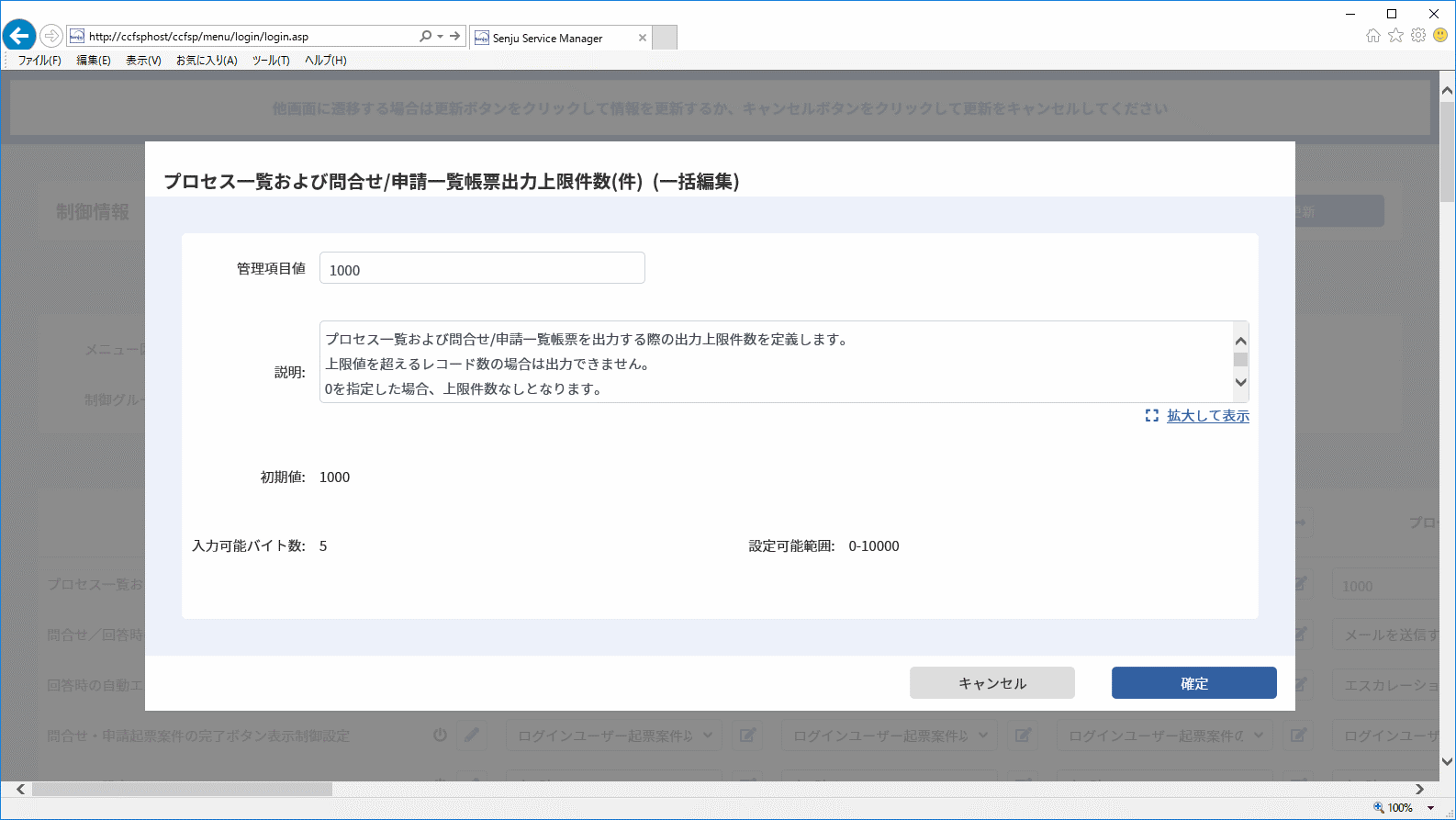Image resolution: width=1456 pixels, height=820 pixels.
Task: Click the 拡大して表示 link
Action: [1208, 416]
